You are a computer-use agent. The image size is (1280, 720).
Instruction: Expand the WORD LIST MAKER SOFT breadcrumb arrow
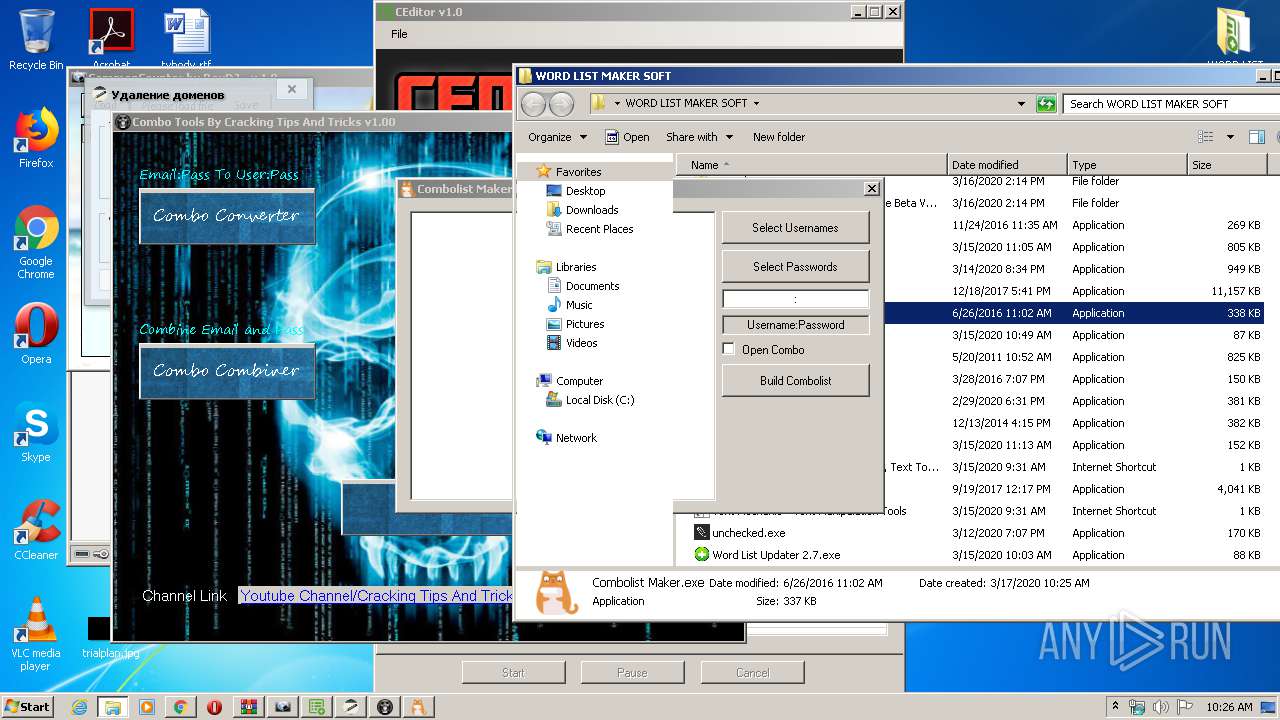[x=756, y=103]
